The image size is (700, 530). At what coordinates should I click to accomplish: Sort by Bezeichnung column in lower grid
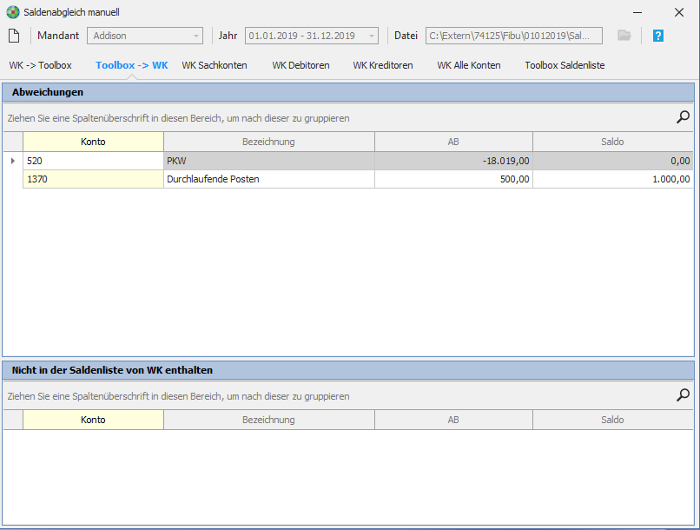coord(269,420)
